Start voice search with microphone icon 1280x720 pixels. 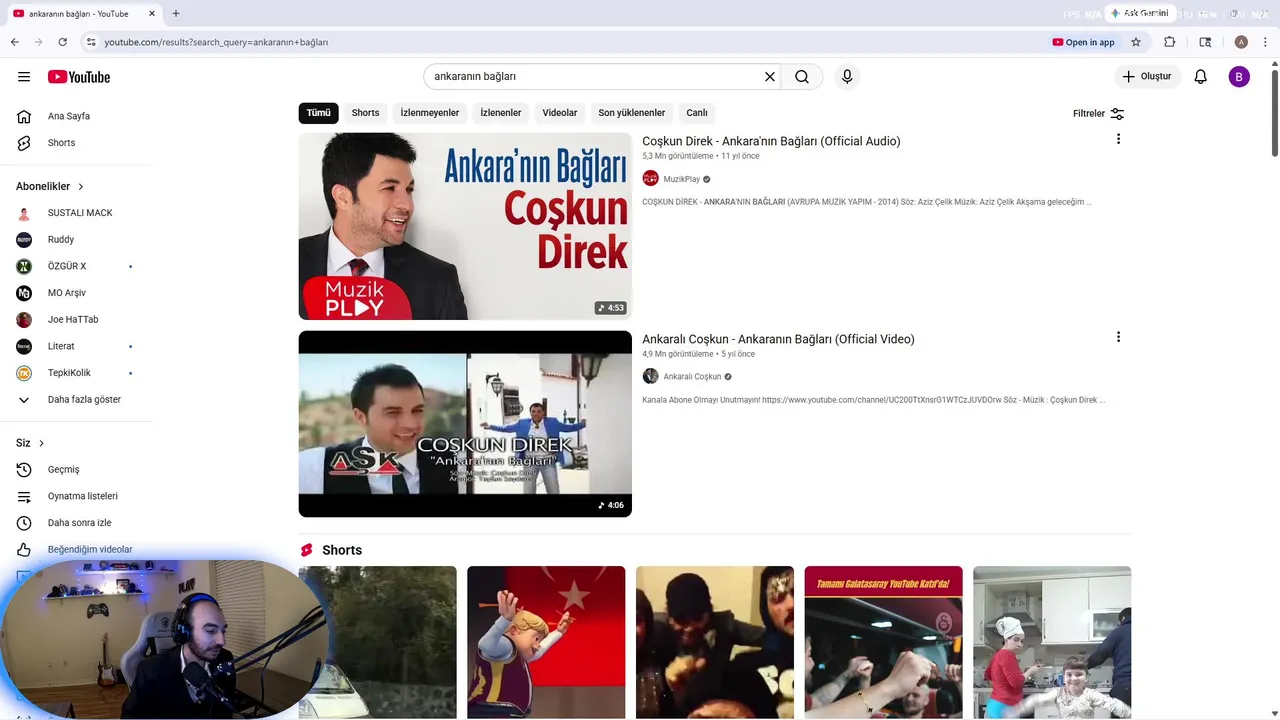[x=847, y=77]
